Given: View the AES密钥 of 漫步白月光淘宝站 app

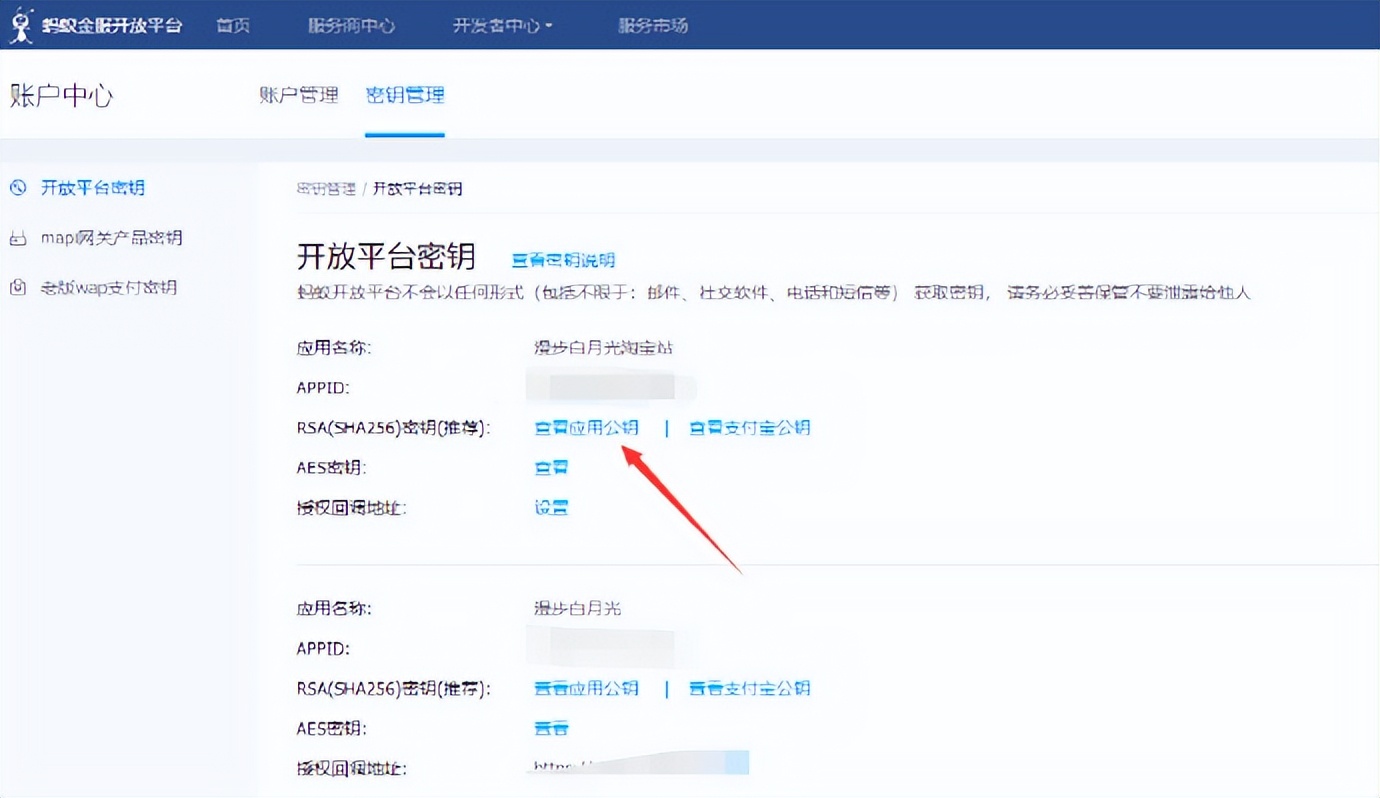Looking at the screenshot, I should [x=551, y=467].
